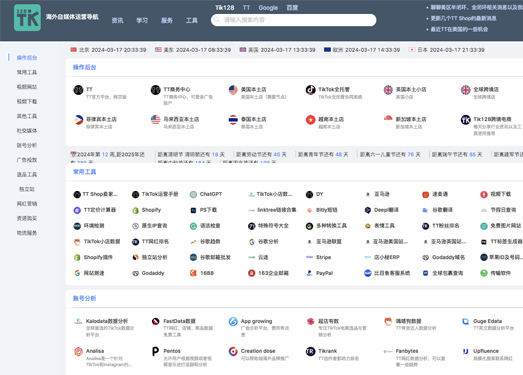Click the Analisa icon
523x375 pixels.
[78, 351]
